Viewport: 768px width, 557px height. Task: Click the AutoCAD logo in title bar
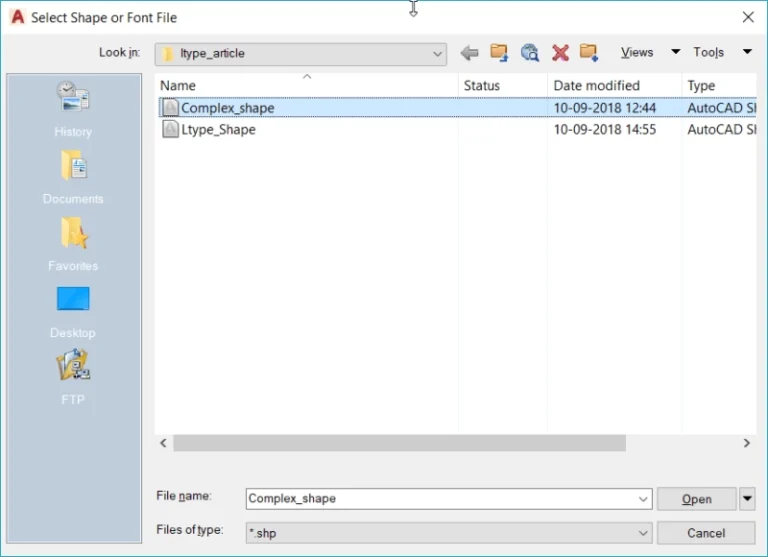click(x=18, y=17)
